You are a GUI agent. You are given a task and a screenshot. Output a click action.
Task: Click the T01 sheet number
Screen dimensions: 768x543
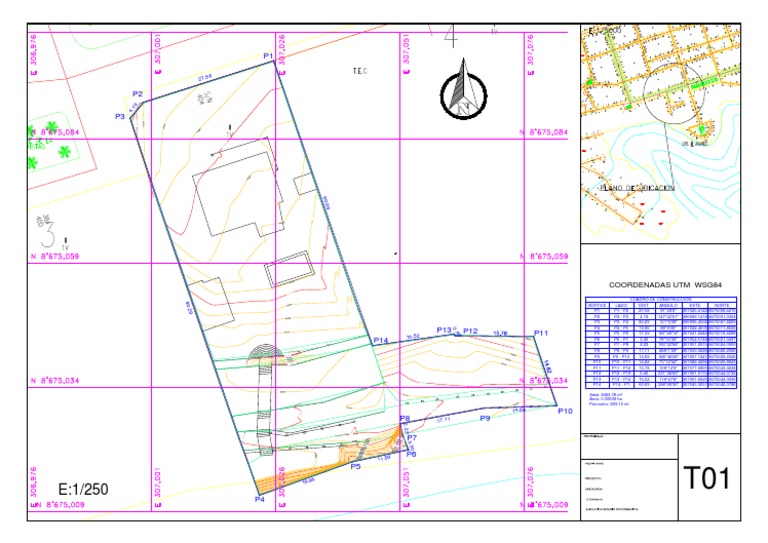[706, 478]
